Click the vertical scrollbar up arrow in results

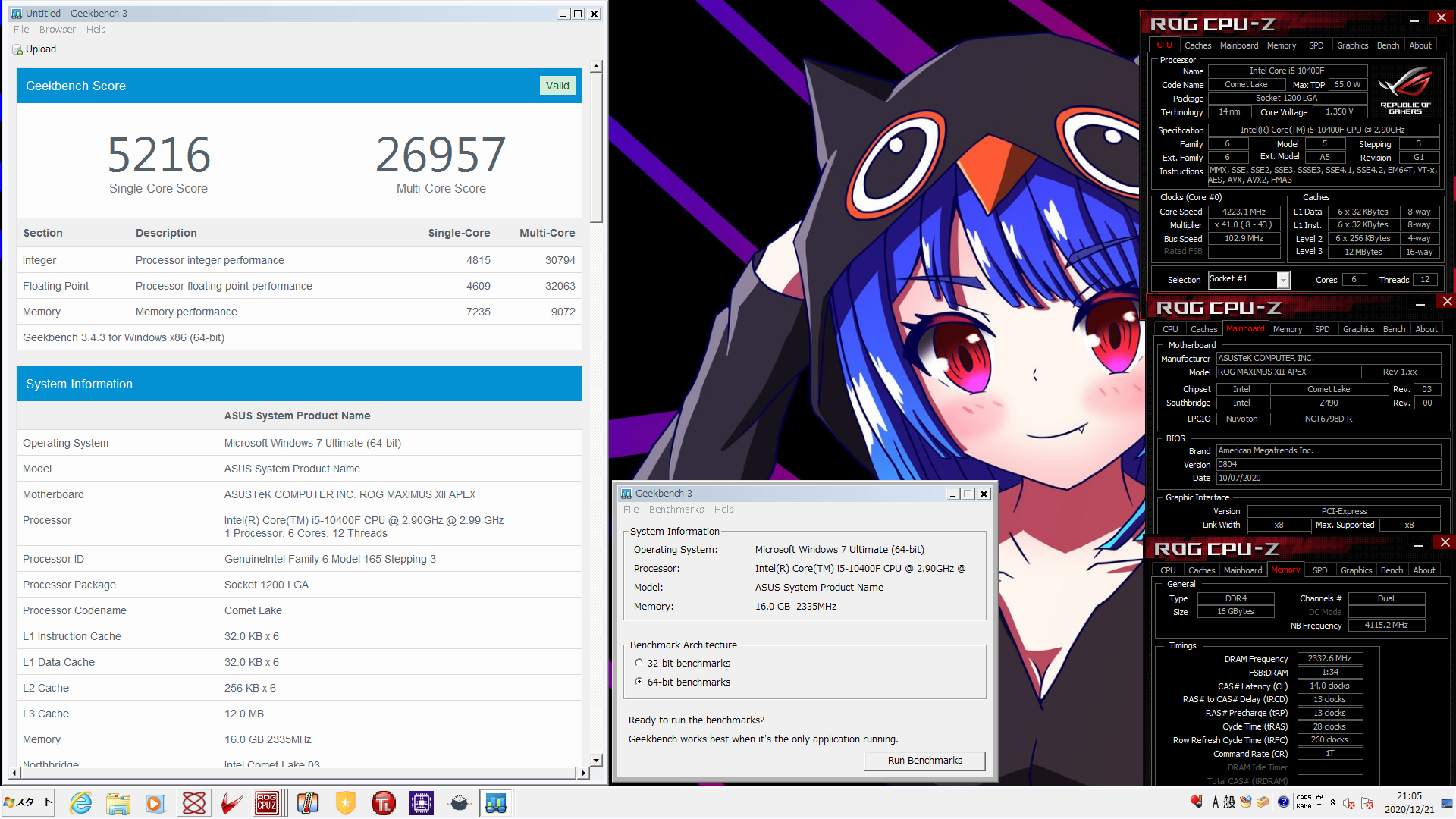coord(596,67)
